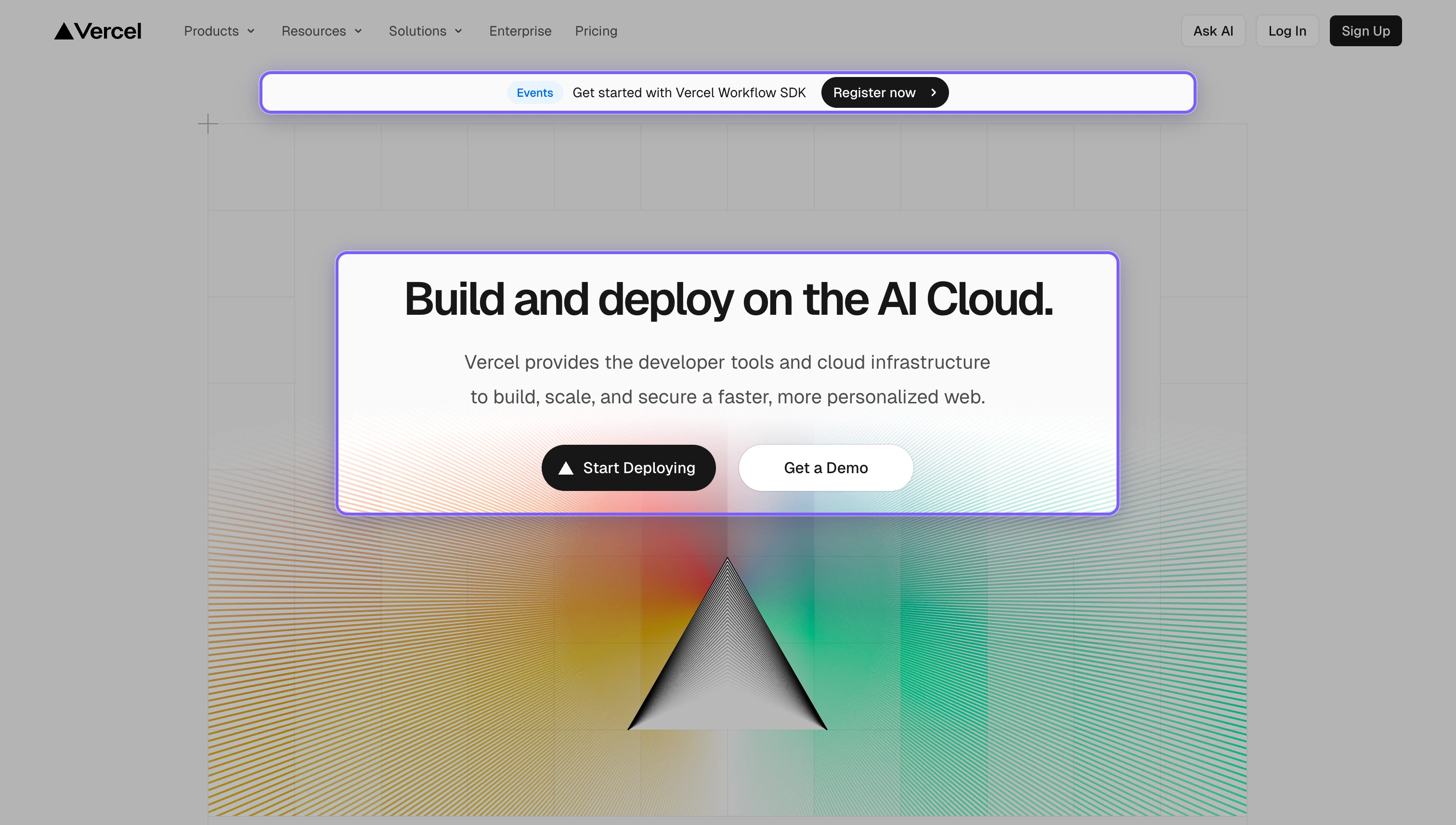
Task: Click the chevron next to Products
Action: pos(251,31)
